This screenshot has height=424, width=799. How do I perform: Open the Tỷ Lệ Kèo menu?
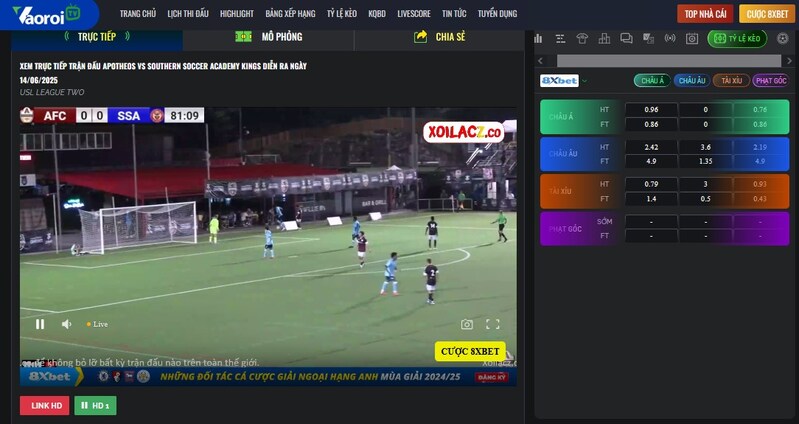pos(342,14)
